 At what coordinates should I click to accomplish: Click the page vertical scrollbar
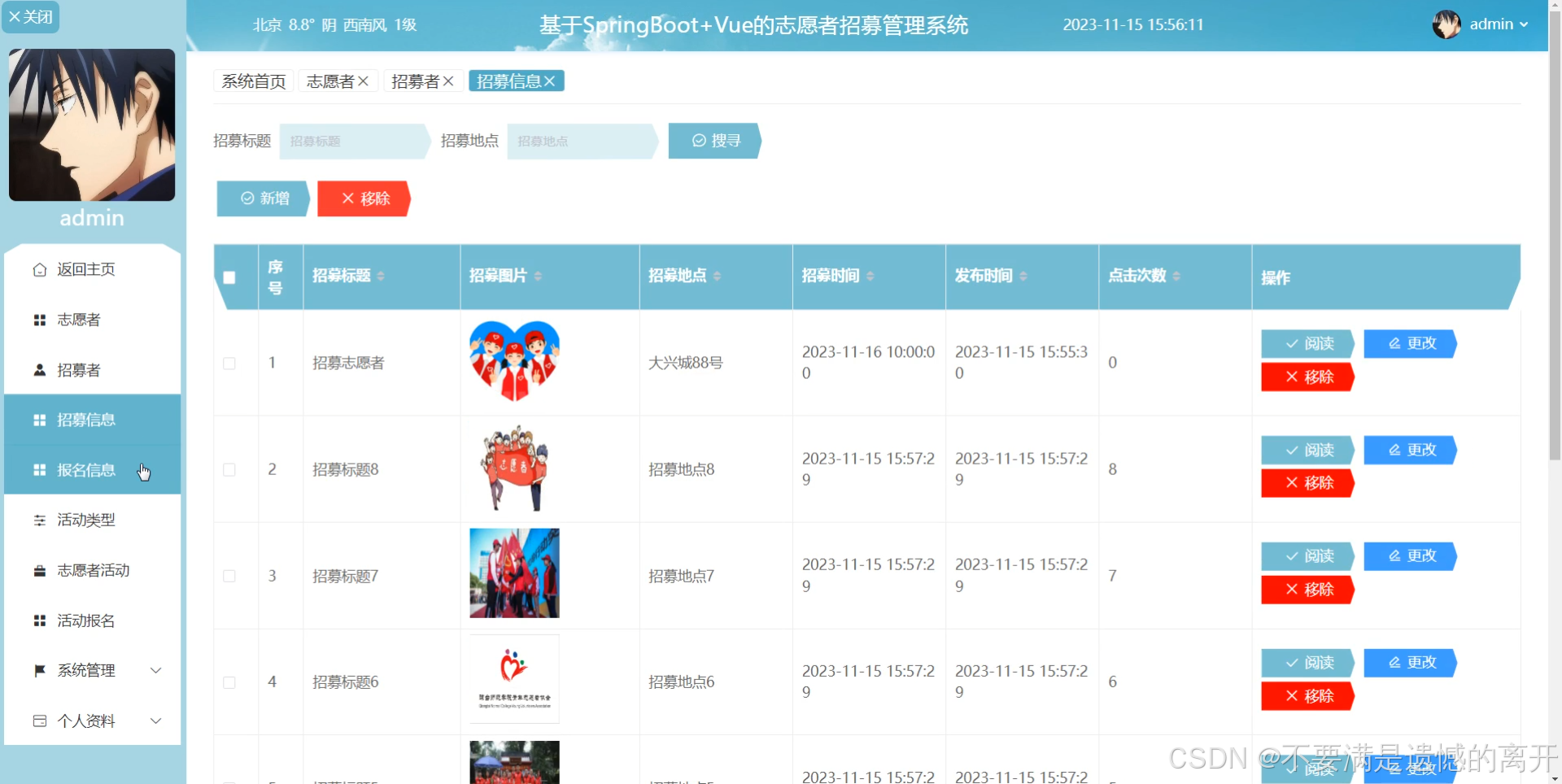coord(1555,236)
